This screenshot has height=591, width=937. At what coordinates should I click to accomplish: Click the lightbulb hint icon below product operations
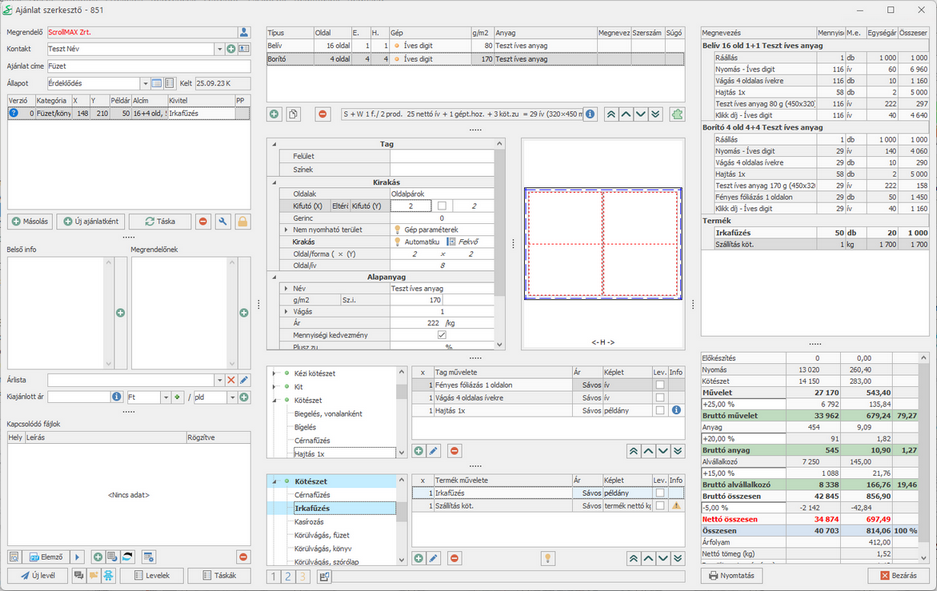[547, 557]
